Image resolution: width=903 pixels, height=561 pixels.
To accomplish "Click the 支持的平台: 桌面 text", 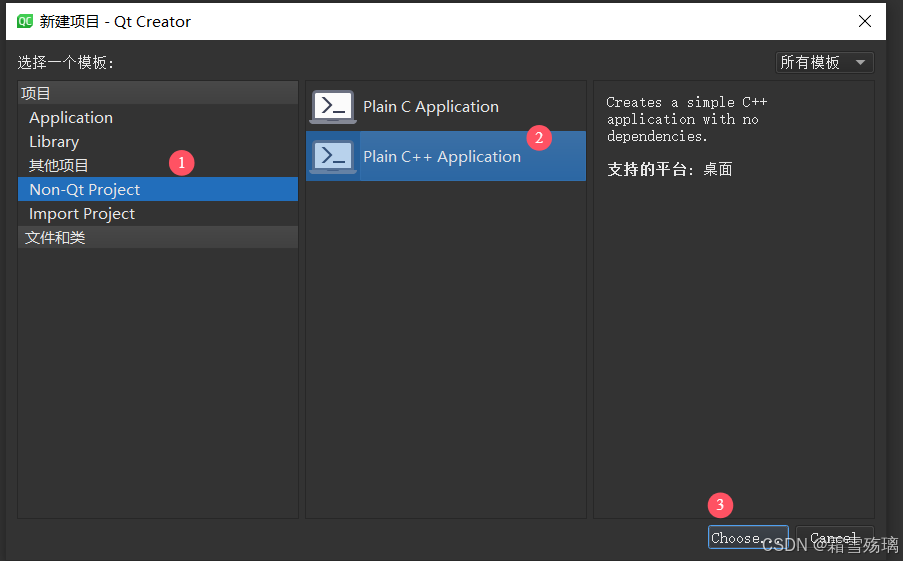I will (x=670, y=169).
